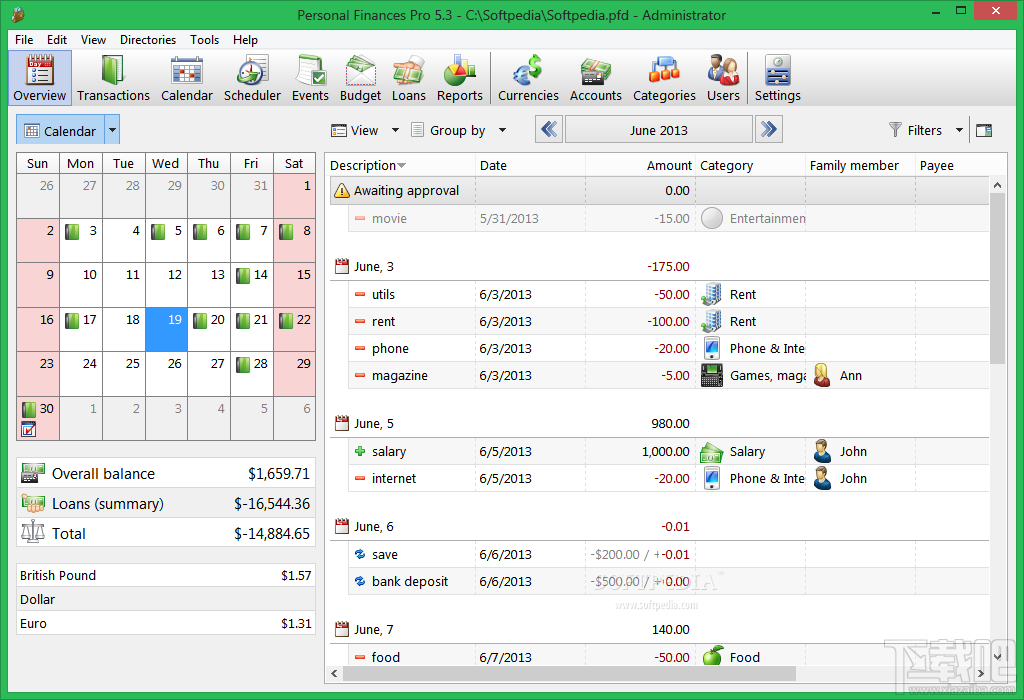Collapse the June, 6 group
The image size is (1024, 700).
(x=342, y=526)
